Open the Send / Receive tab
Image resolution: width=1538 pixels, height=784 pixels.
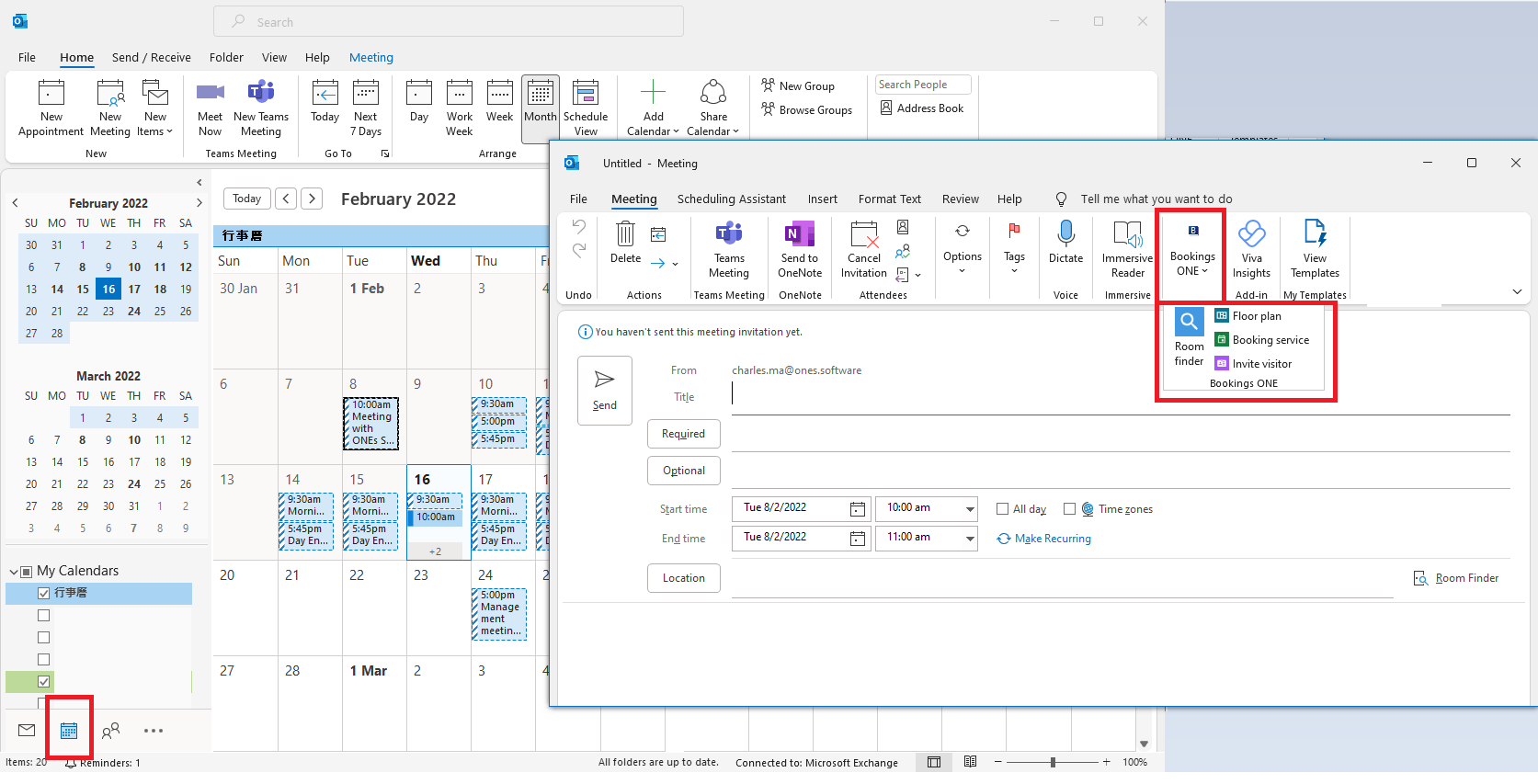[151, 58]
